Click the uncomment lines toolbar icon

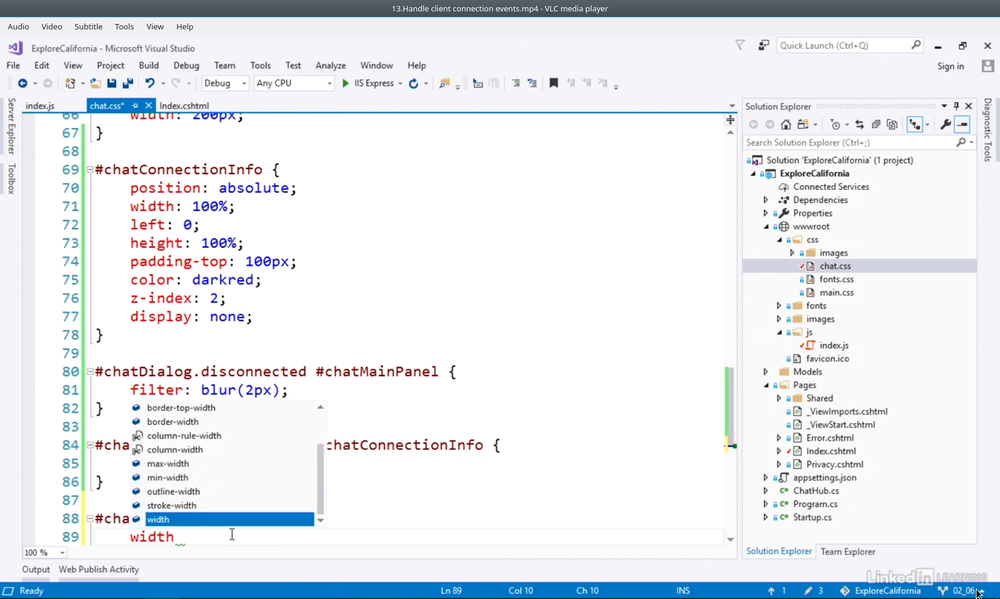click(x=532, y=83)
